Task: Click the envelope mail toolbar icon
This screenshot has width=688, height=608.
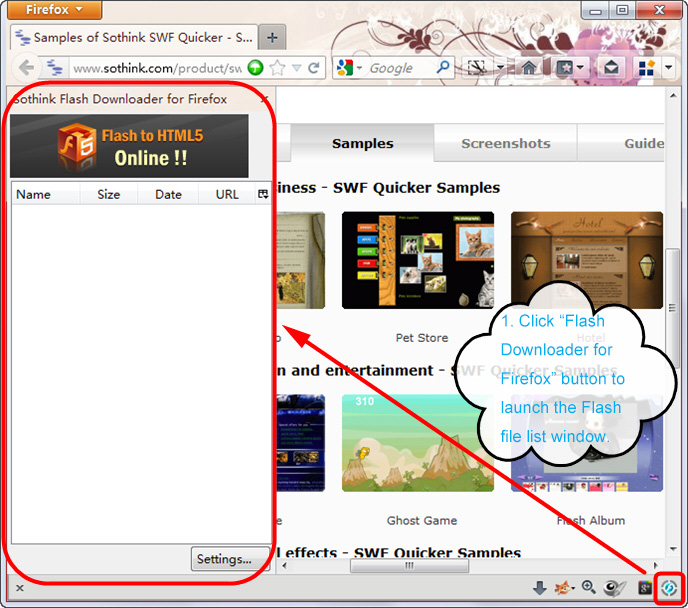Action: pos(611,68)
